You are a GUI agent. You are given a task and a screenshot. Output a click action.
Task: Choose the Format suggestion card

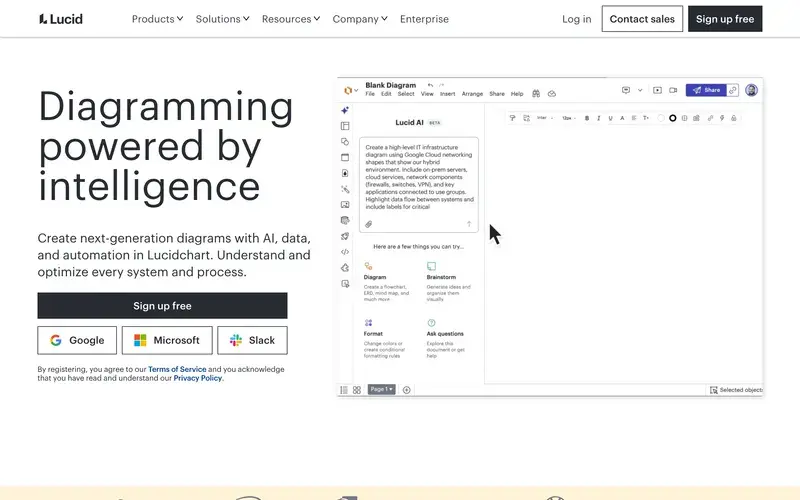pyautogui.click(x=385, y=339)
